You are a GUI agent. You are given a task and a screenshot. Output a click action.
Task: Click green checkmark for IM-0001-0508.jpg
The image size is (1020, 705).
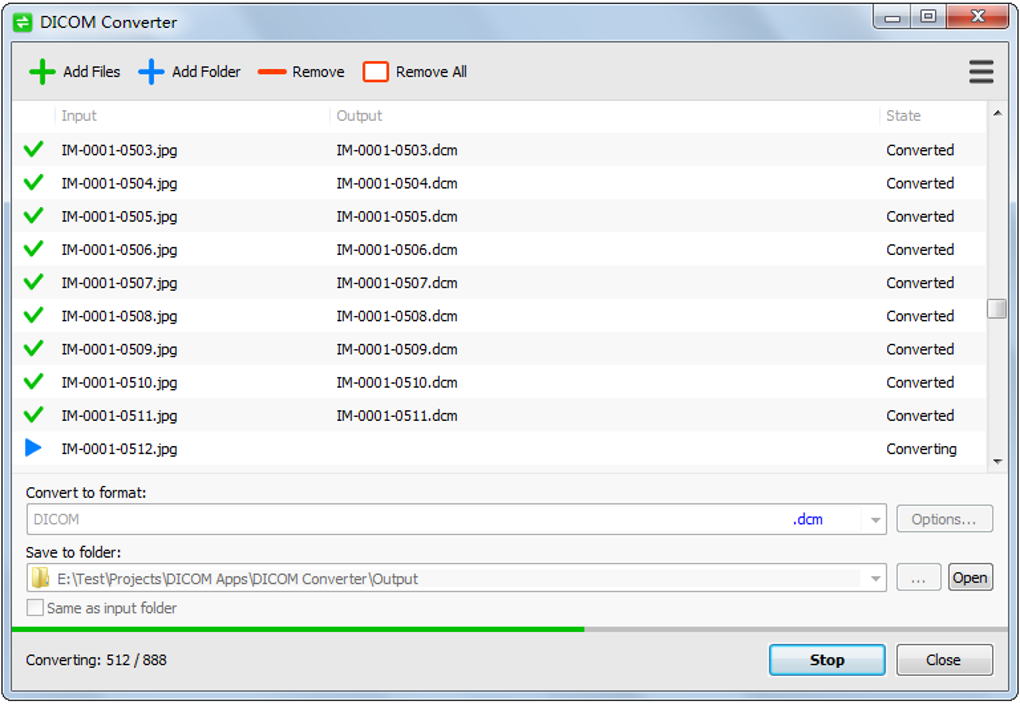33,315
